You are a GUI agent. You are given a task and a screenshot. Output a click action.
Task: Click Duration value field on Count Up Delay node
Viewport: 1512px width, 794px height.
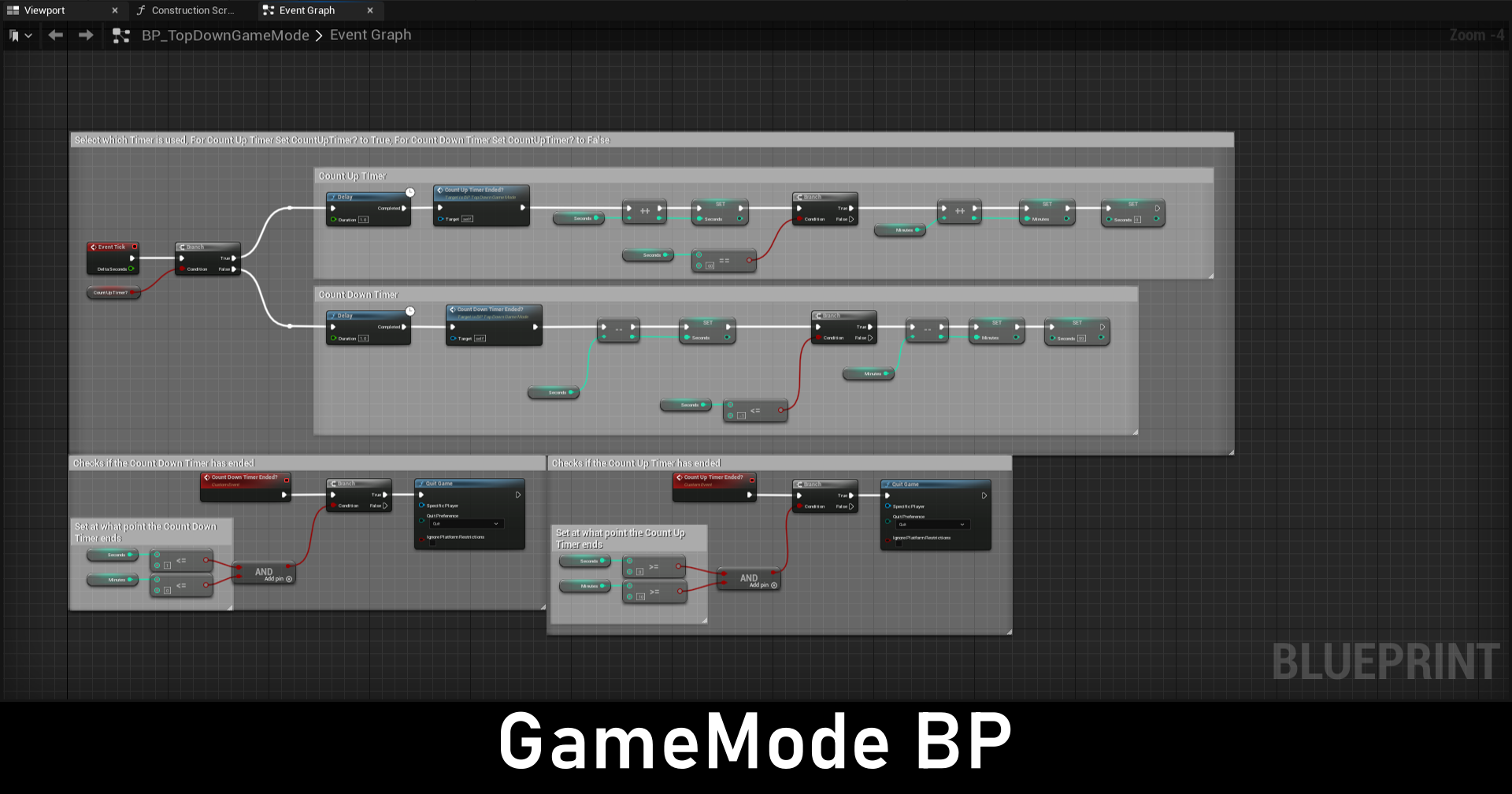[363, 220]
